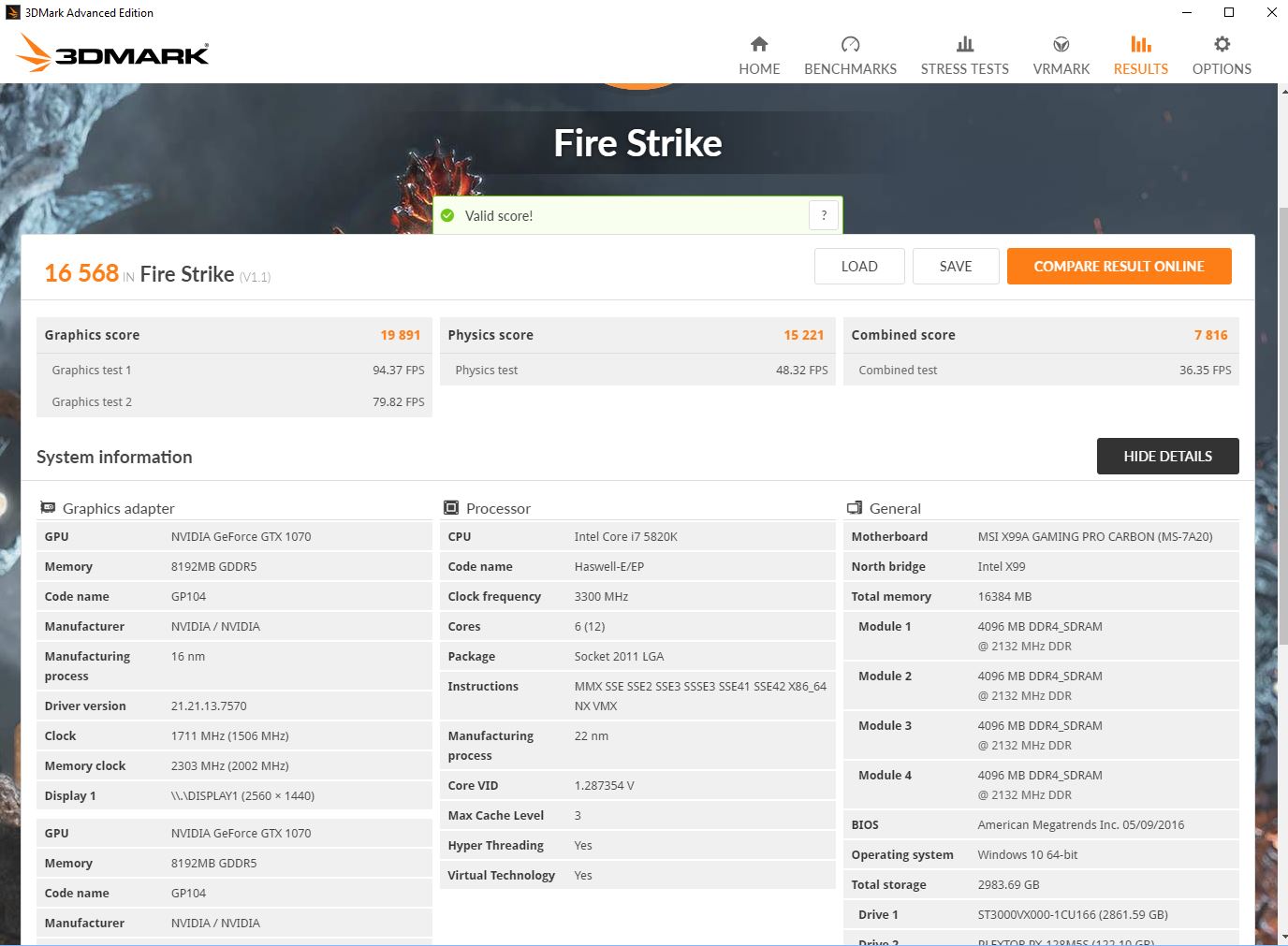Go to the STRESS TESTS tab

965,56
